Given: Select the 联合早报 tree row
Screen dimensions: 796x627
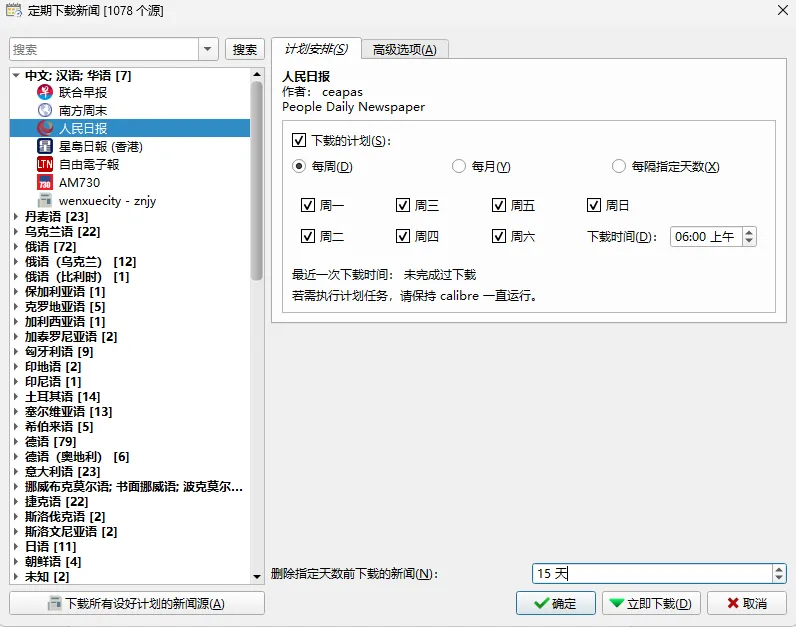Looking at the screenshot, I should point(130,92).
